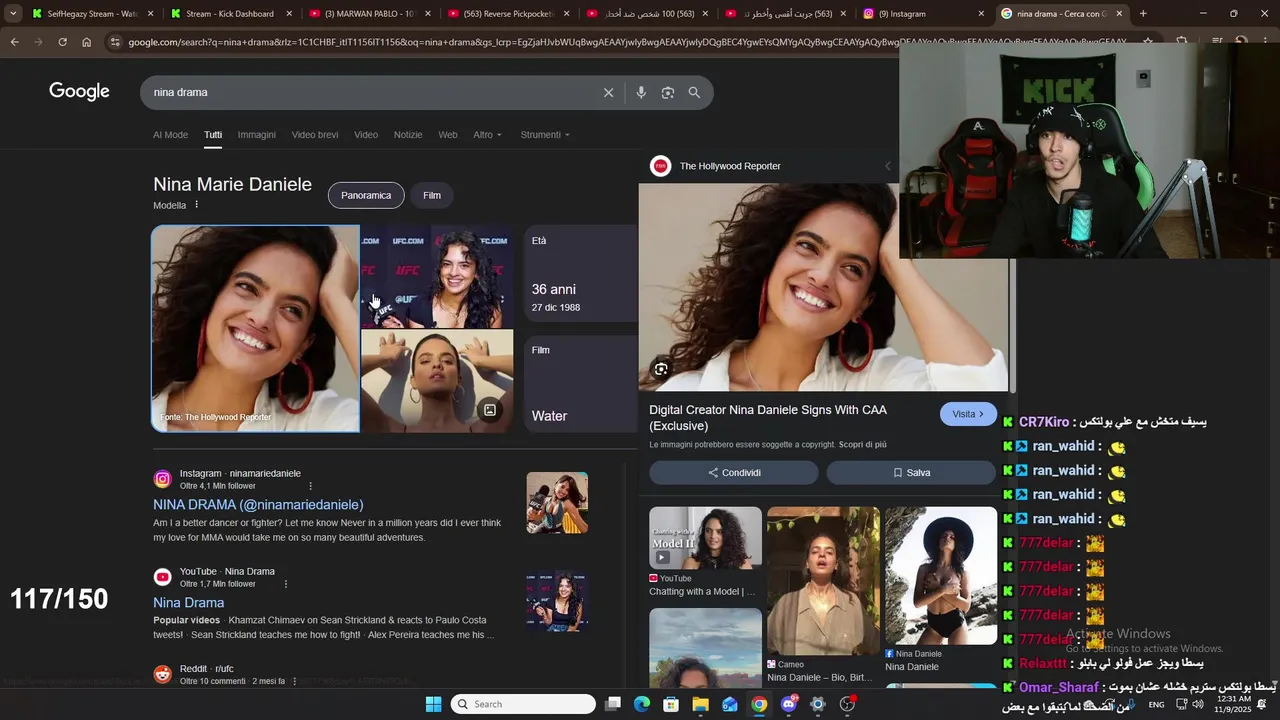Open Settings gear on the taskbar
1280x720 pixels.
click(x=818, y=704)
